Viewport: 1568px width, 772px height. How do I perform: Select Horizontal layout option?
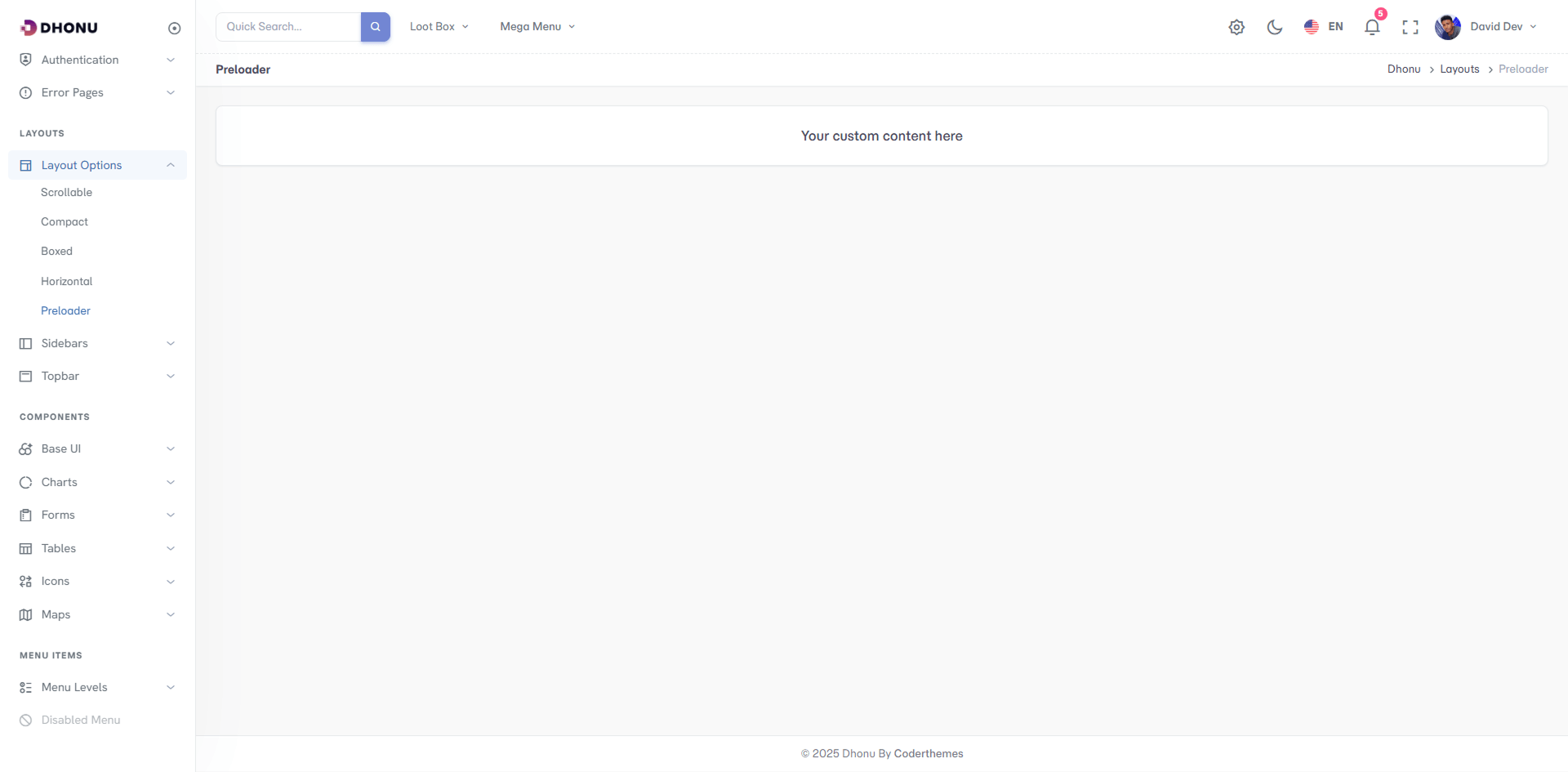pos(66,282)
